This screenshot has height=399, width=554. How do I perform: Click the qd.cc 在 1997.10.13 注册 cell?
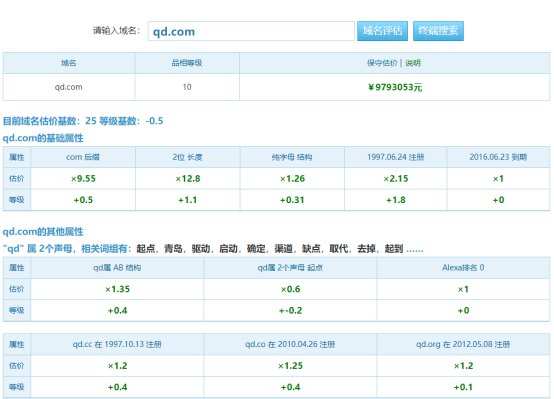pos(117,344)
